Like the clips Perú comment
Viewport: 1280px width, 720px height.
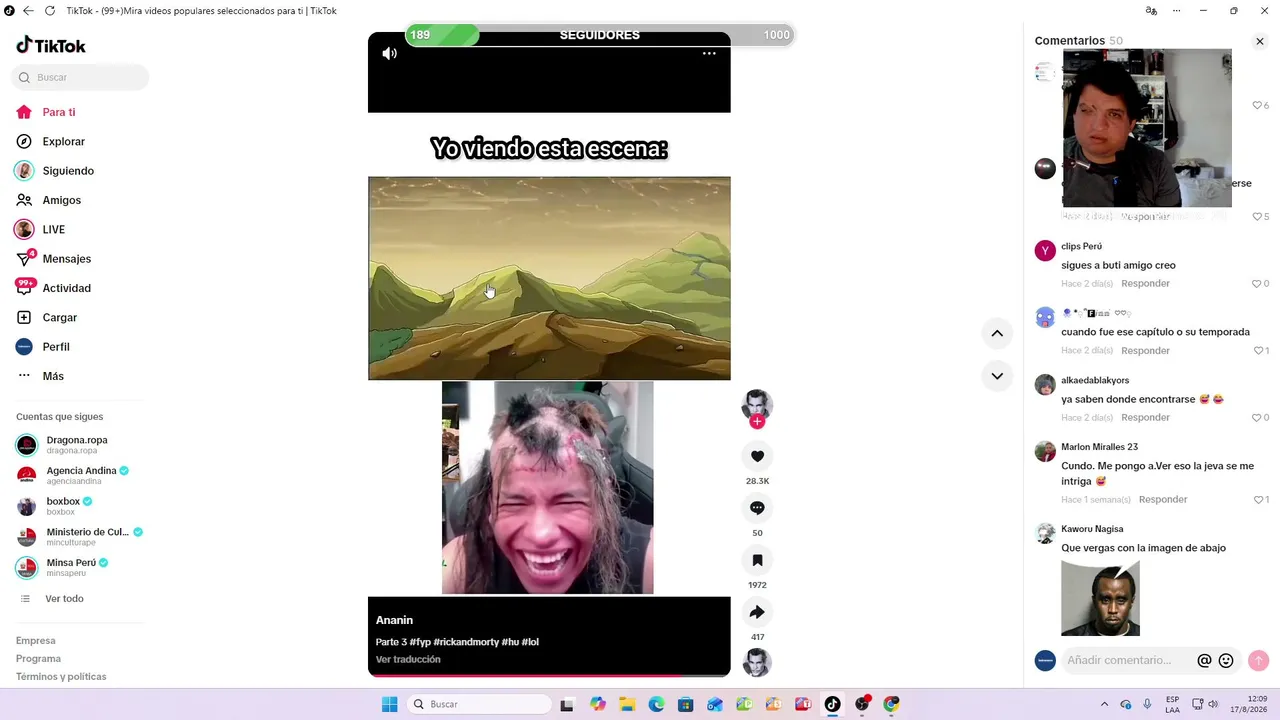coord(1260,283)
